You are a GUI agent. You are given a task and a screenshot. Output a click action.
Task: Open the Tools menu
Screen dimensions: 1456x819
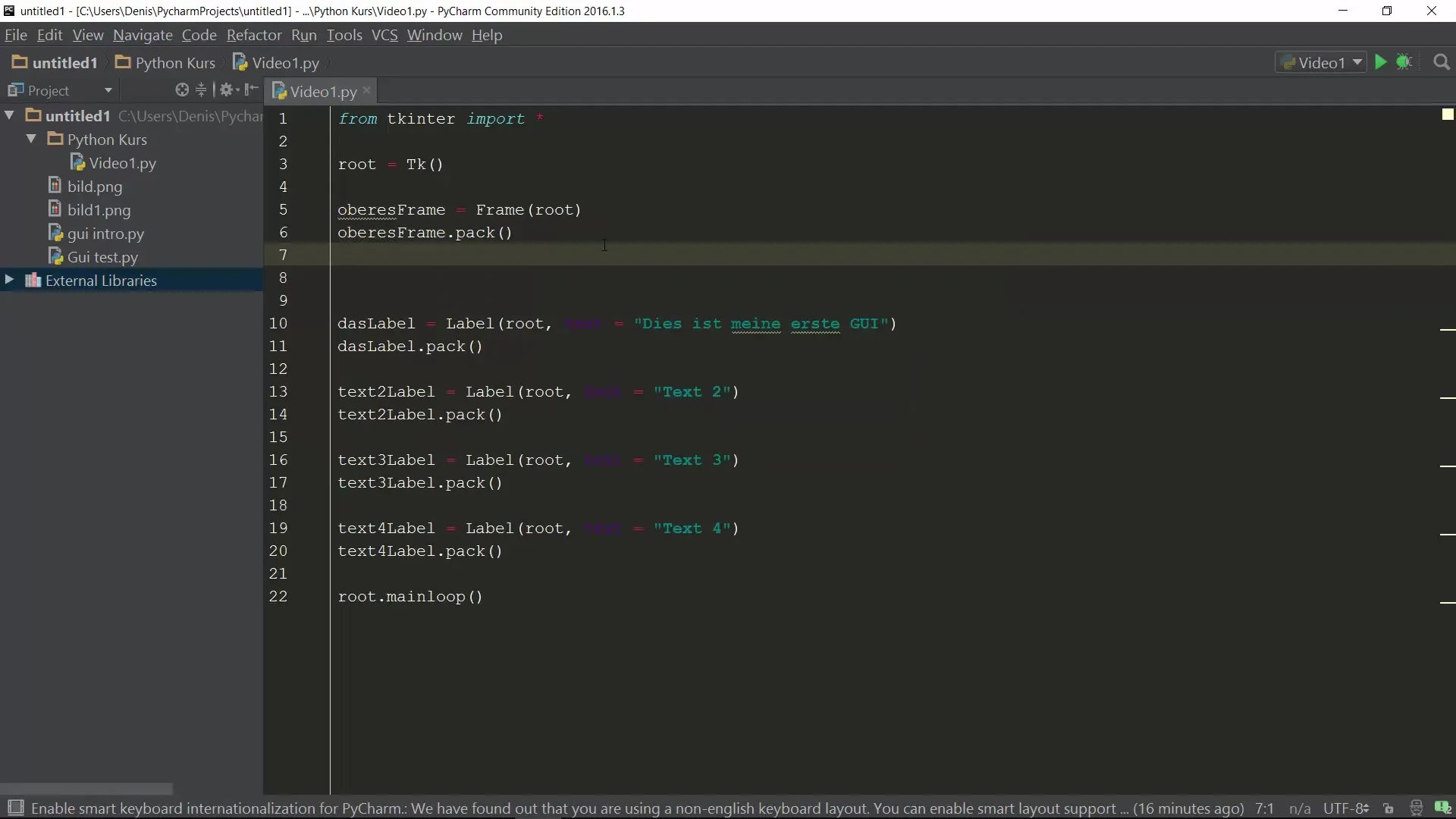(x=344, y=35)
